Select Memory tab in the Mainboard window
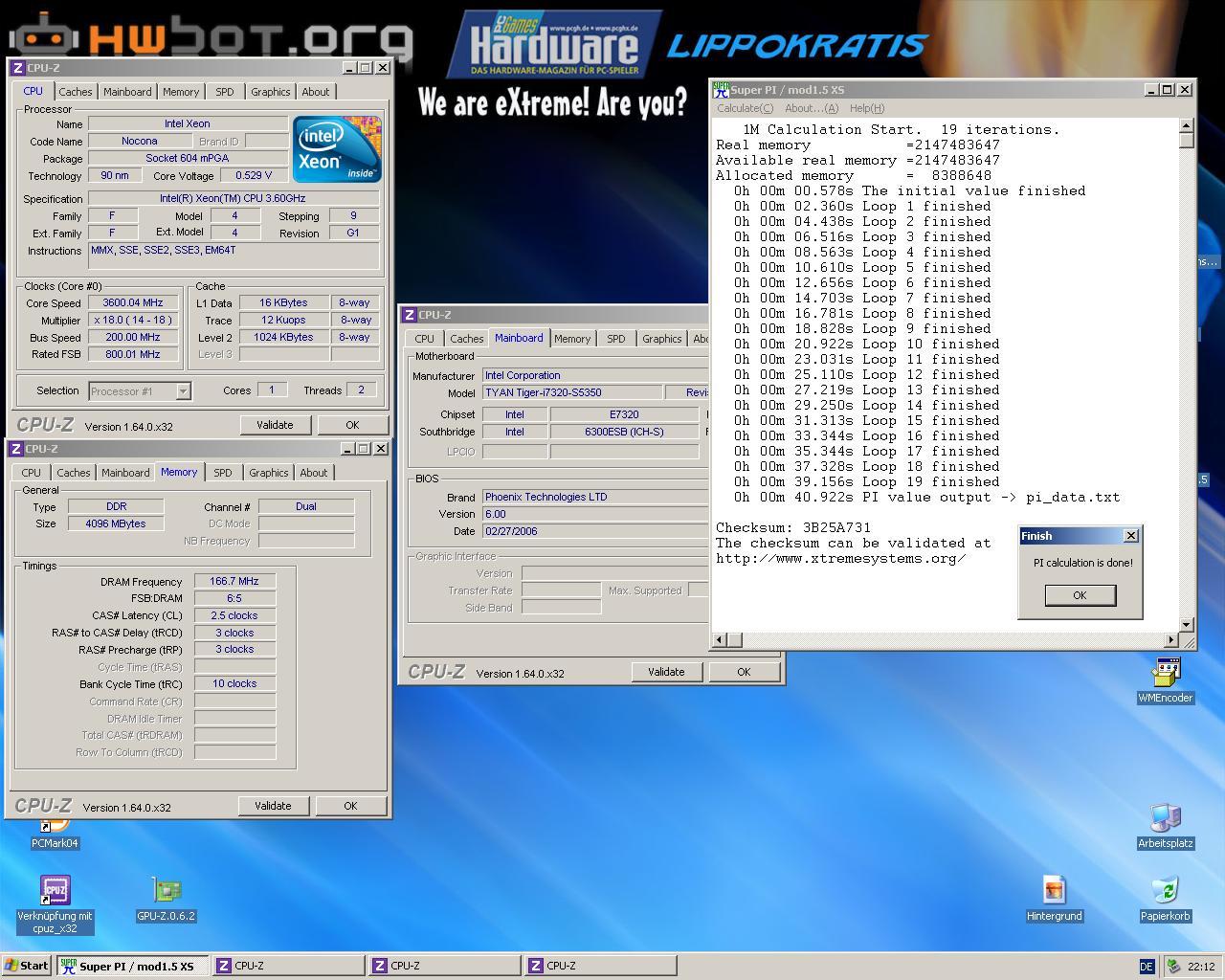The height and width of the screenshot is (980, 1225). coord(572,339)
